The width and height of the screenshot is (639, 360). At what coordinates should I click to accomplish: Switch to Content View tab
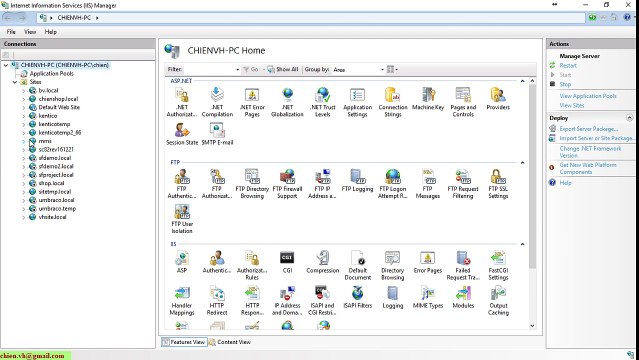tap(230, 342)
